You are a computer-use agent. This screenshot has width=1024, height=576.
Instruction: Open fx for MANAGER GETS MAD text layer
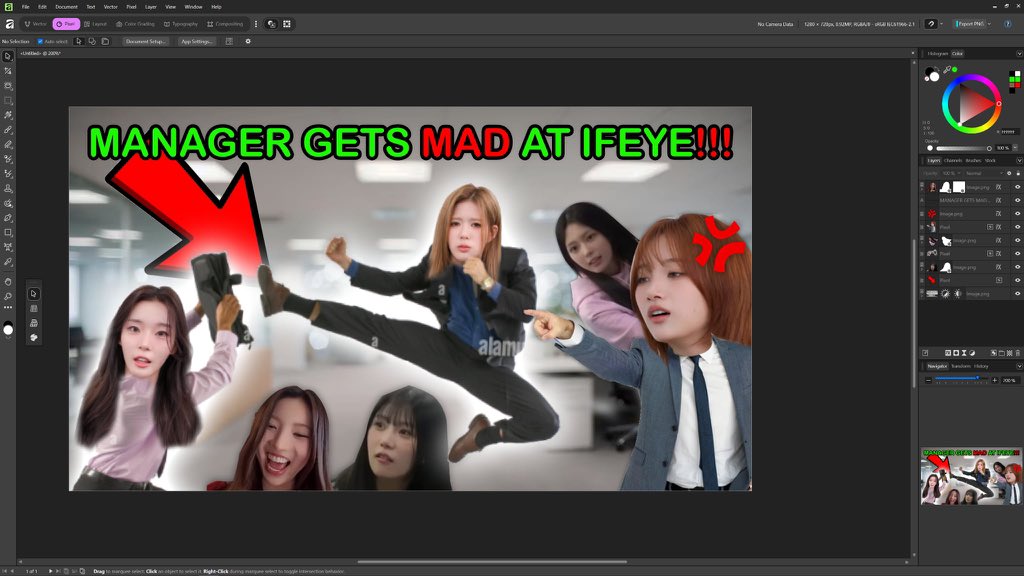(998, 200)
